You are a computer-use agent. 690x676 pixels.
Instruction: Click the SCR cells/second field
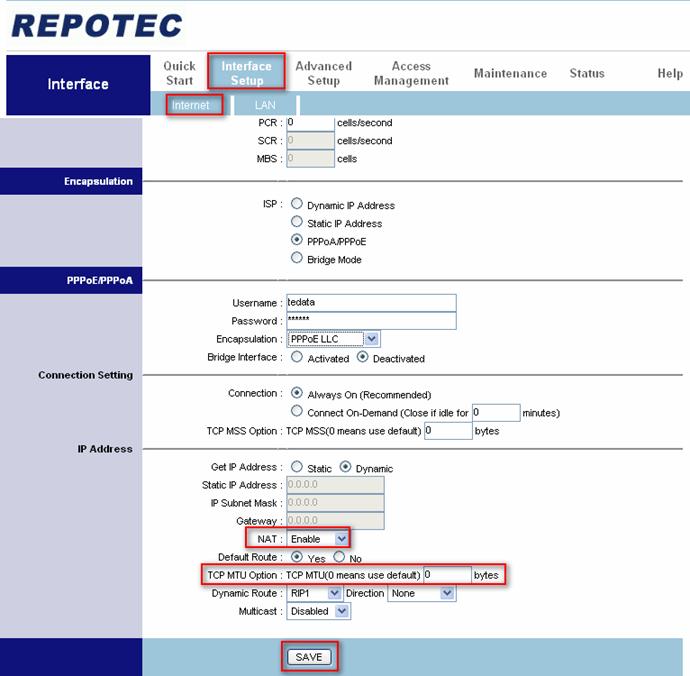310,141
